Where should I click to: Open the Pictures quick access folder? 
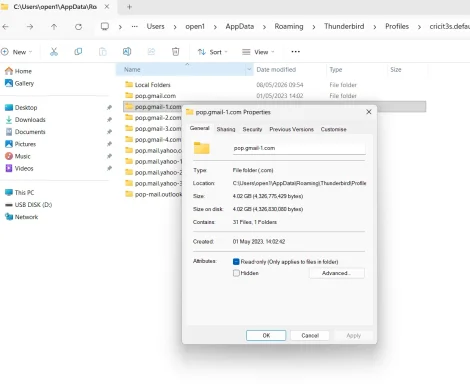(x=21, y=144)
